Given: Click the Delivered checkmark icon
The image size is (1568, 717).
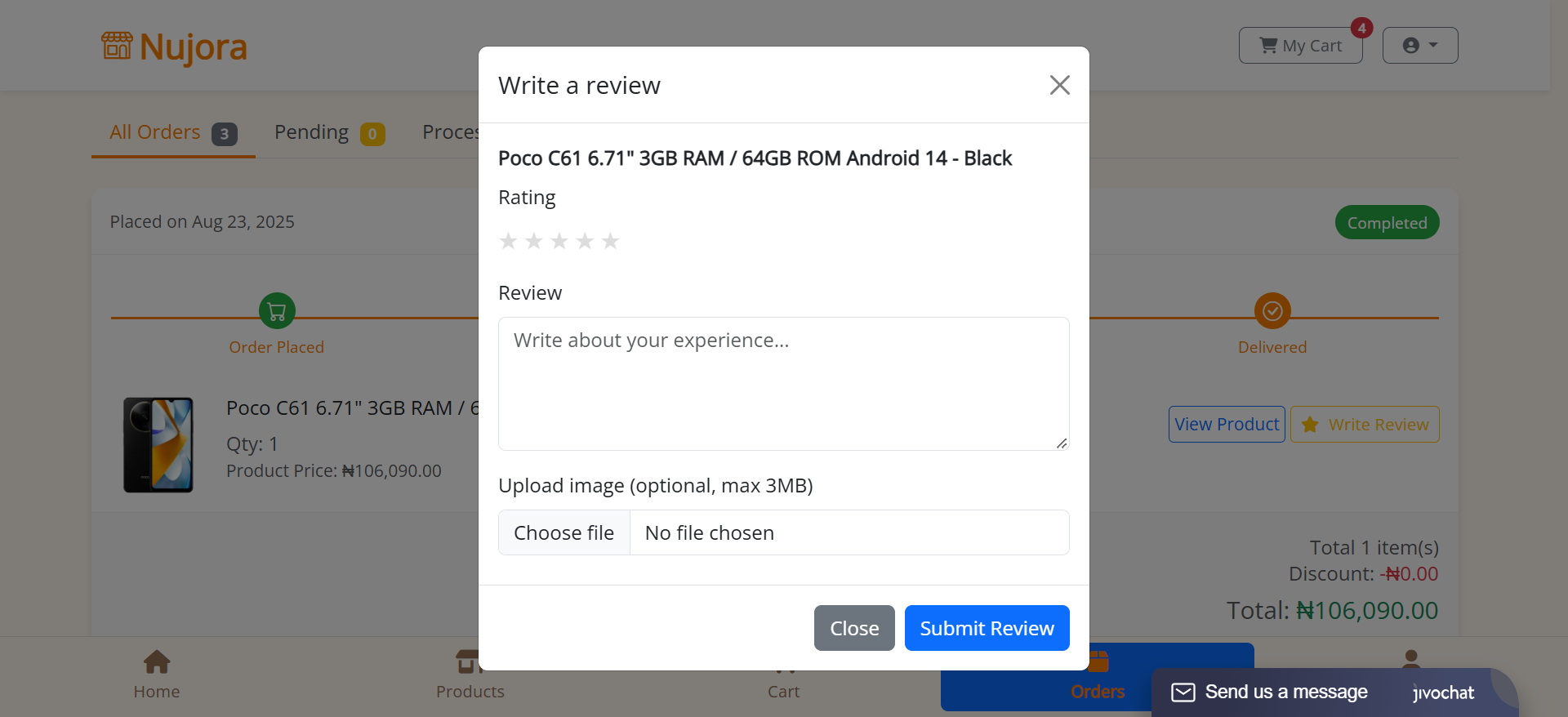Looking at the screenshot, I should (x=1272, y=311).
